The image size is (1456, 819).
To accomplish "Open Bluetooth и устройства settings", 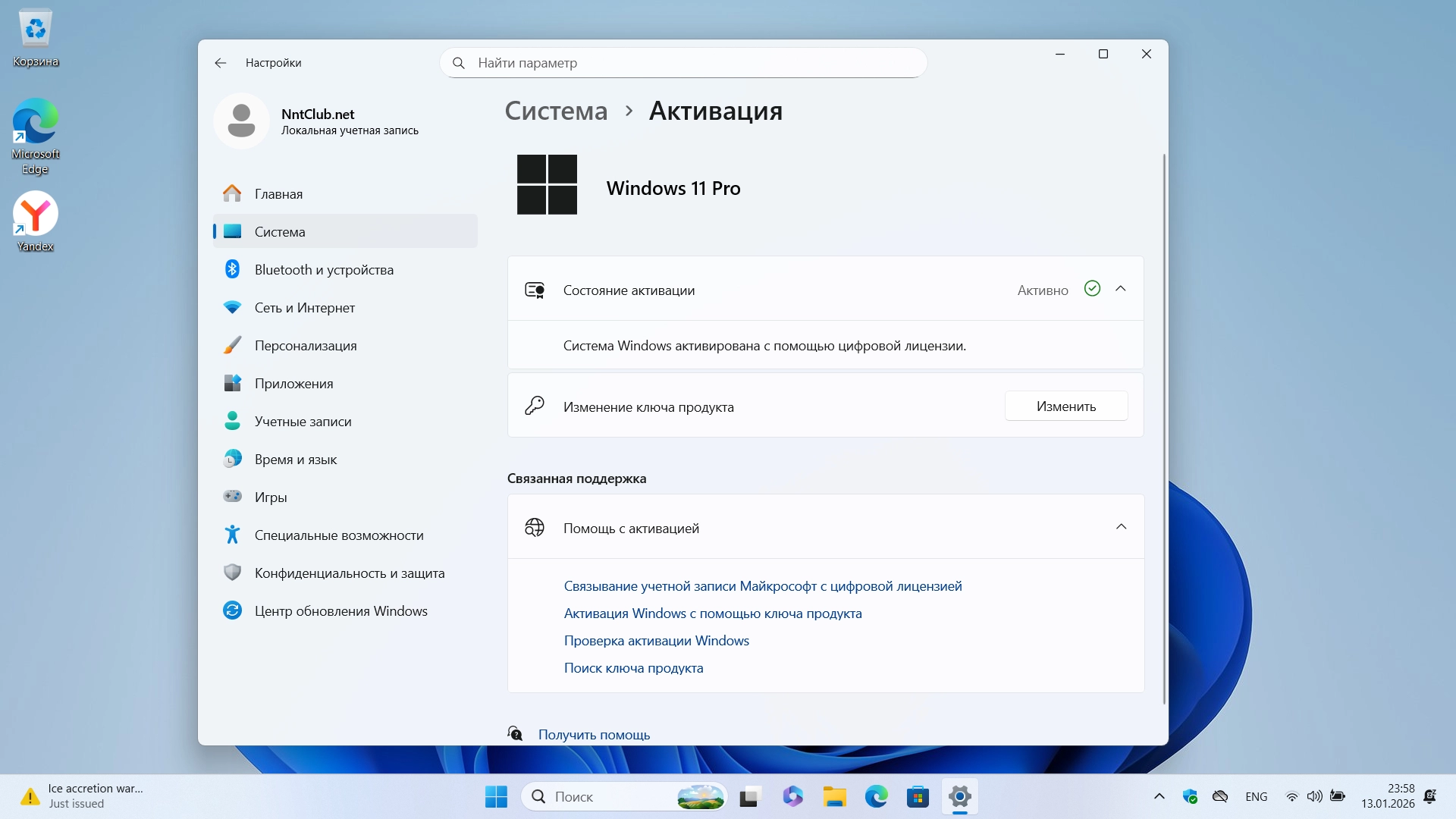I will tap(324, 270).
